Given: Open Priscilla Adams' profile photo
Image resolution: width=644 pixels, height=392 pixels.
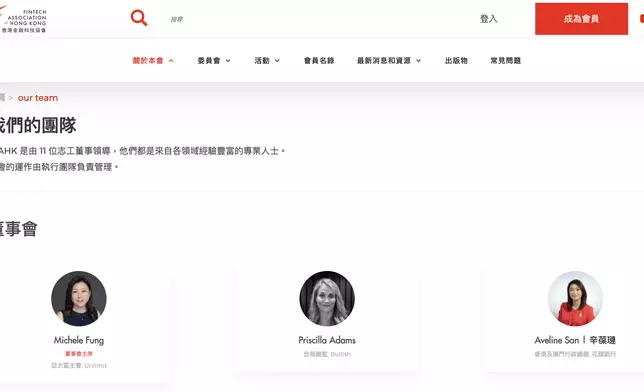Looking at the screenshot, I should point(327,298).
